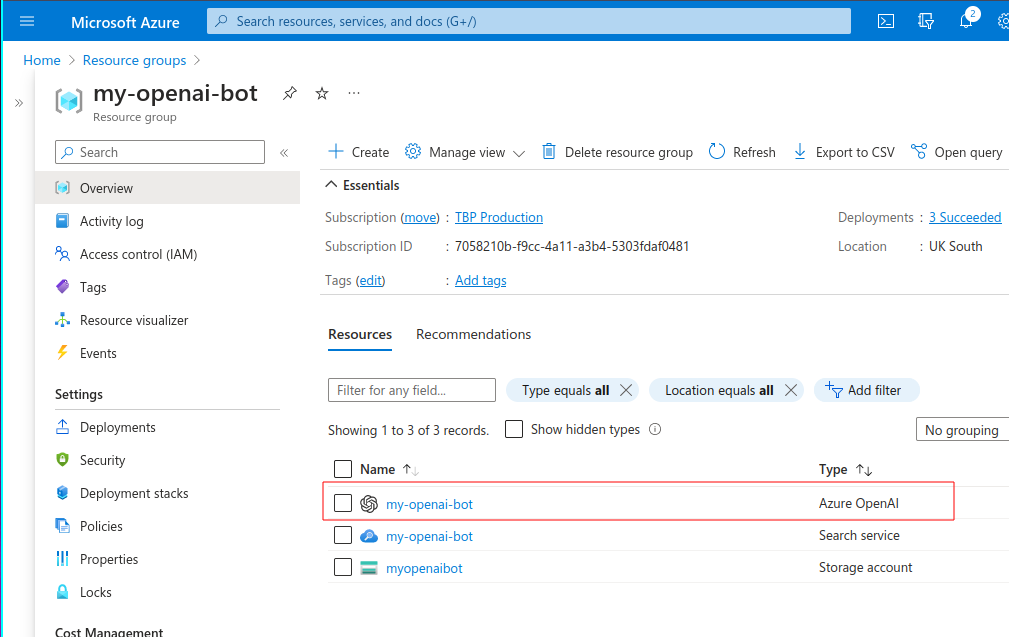The image size is (1009, 637).
Task: Click the Search service resource icon
Action: click(369, 536)
